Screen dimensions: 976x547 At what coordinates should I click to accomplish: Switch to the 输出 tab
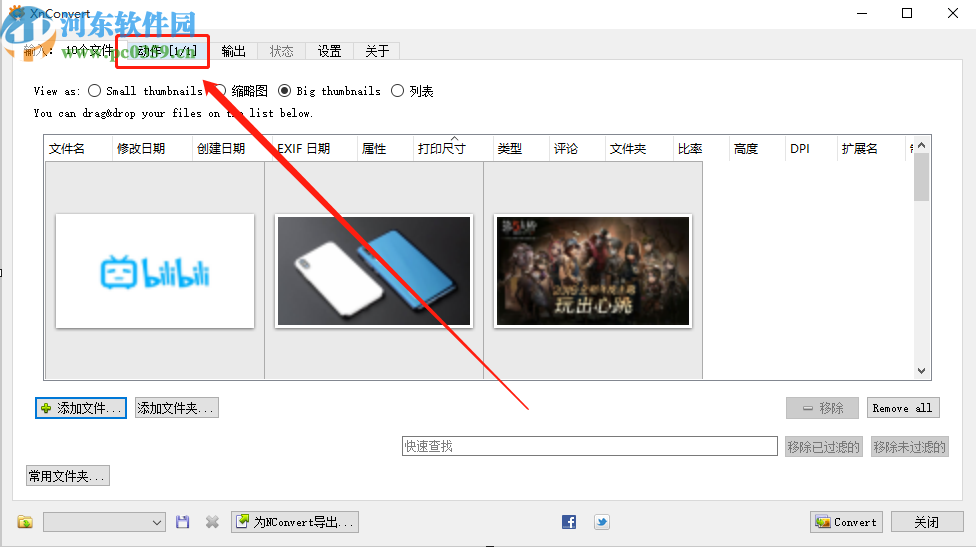tap(233, 51)
